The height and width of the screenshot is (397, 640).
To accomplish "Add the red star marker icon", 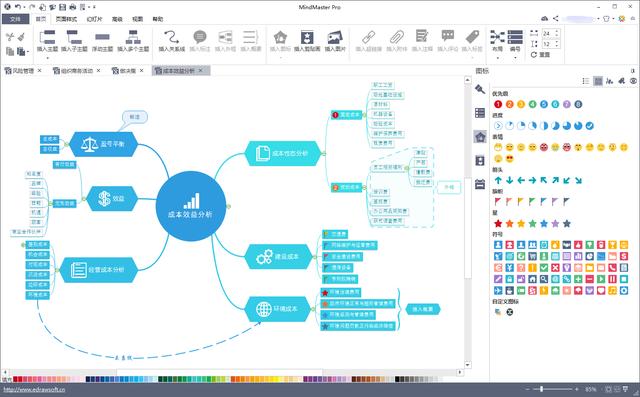I will (498, 224).
